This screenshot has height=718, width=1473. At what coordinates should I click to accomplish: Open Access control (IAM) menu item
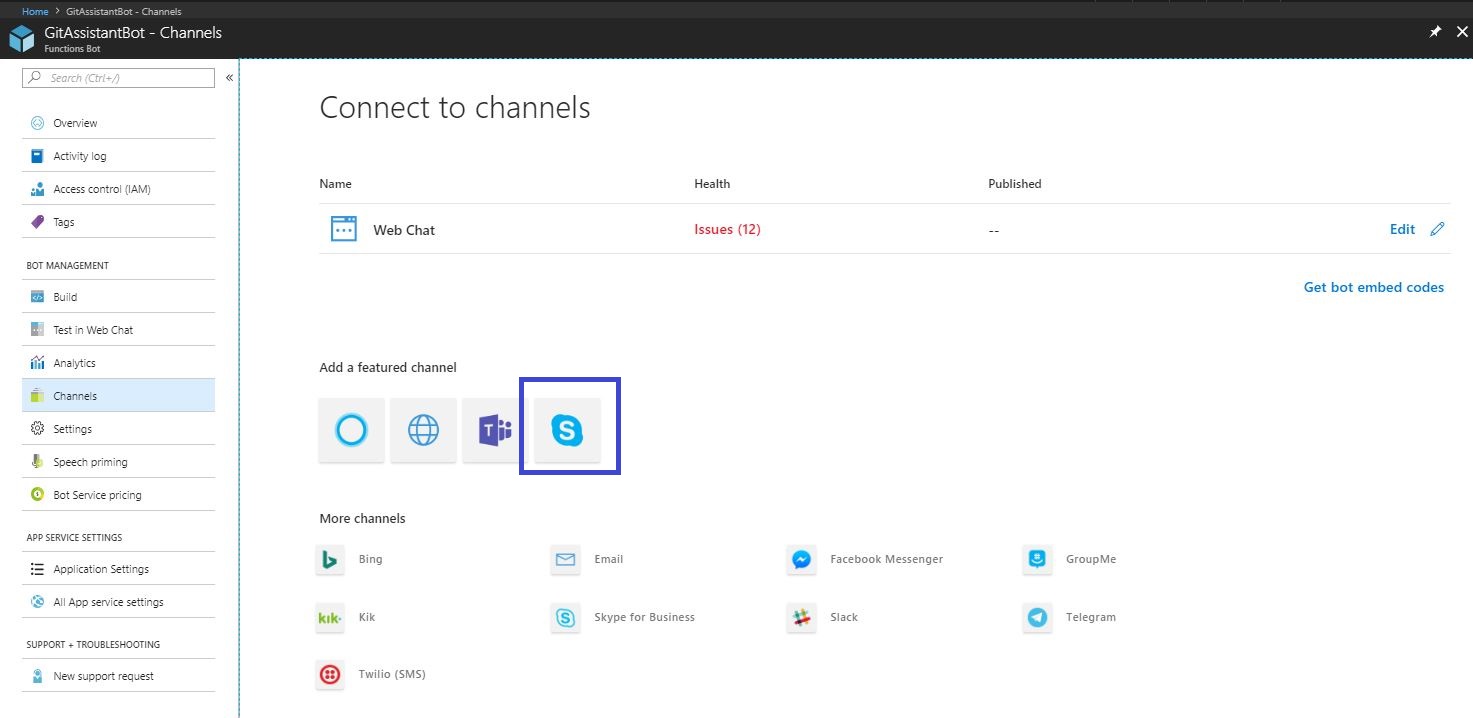coord(119,189)
